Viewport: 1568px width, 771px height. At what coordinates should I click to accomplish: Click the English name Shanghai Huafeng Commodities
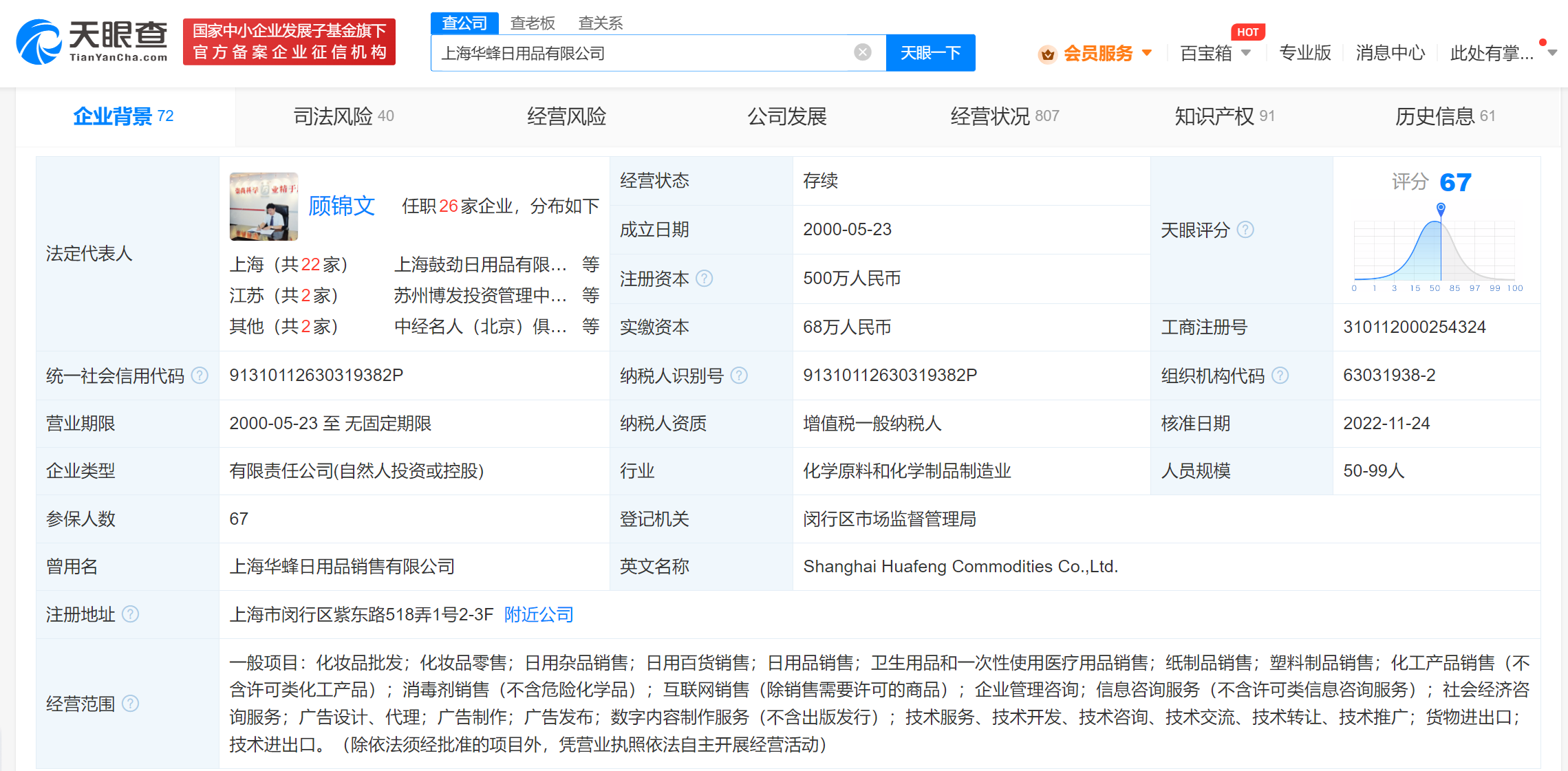tap(960, 567)
